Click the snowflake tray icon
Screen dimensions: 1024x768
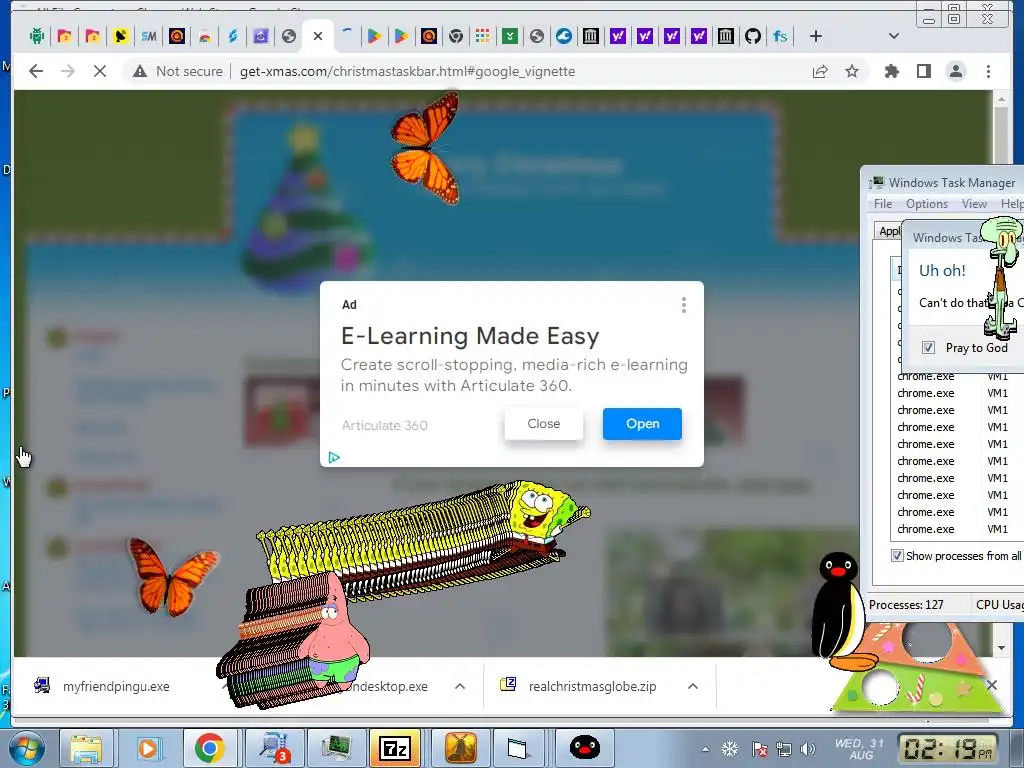[729, 749]
